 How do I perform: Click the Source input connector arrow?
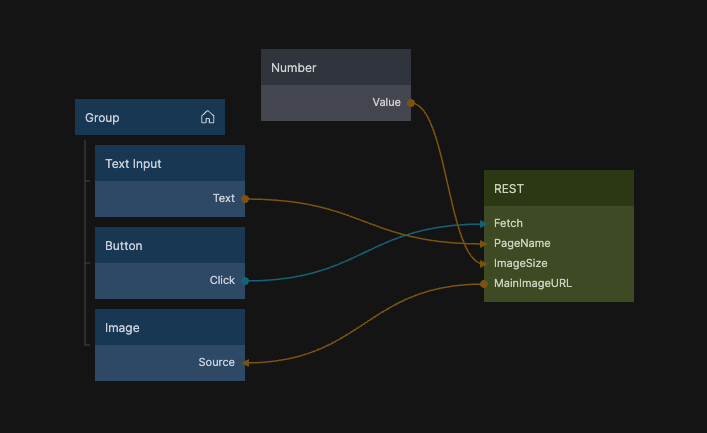point(245,363)
